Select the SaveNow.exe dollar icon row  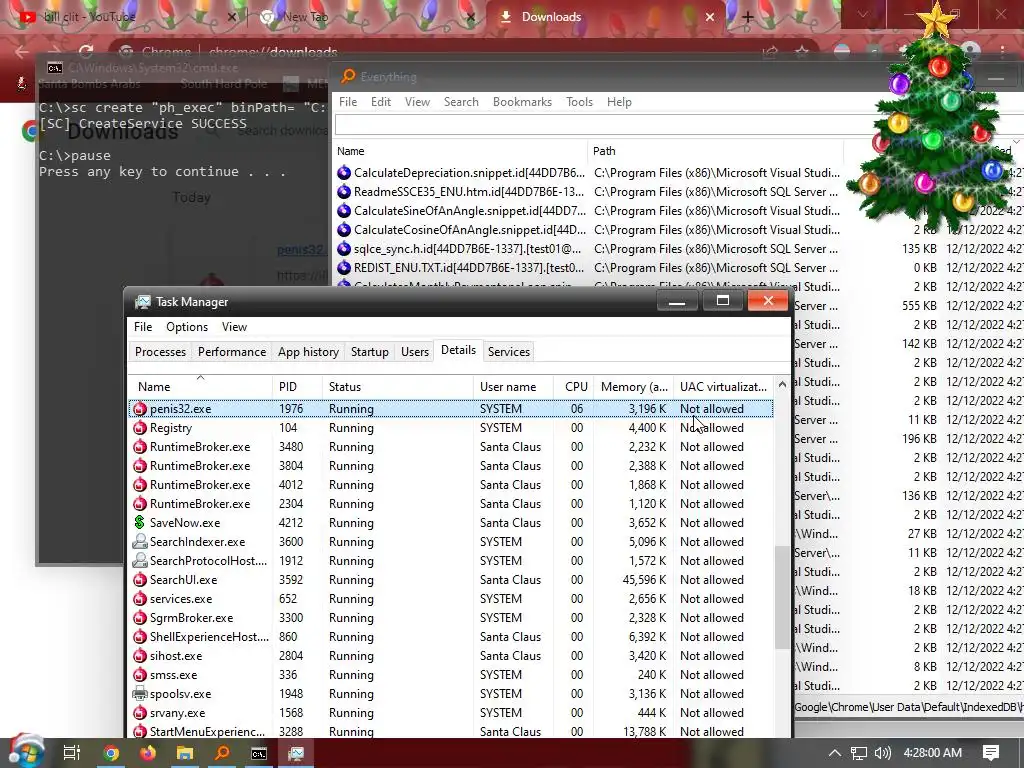tap(451, 522)
